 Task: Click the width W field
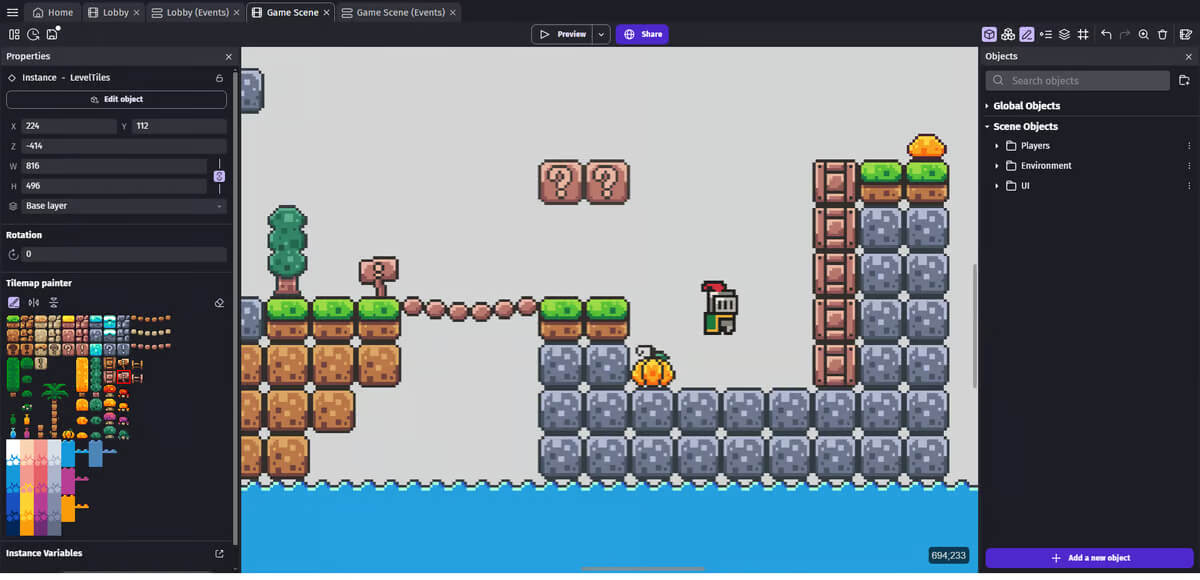pos(114,166)
